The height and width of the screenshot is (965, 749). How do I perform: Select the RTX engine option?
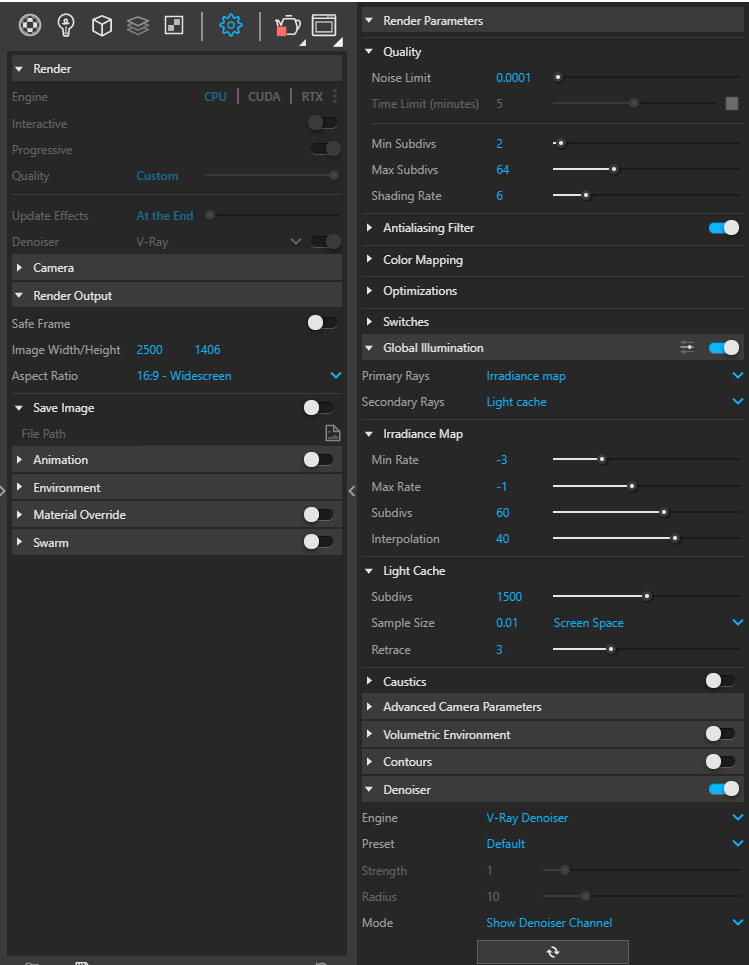(312, 97)
